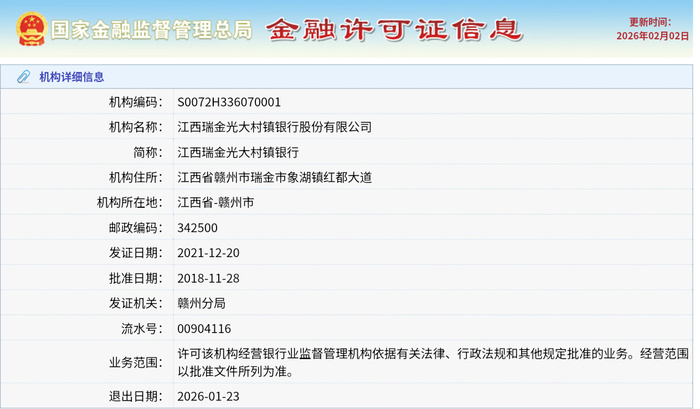Click the 邮政编码 label
Viewport: 700px width, 409px height.
[136, 228]
